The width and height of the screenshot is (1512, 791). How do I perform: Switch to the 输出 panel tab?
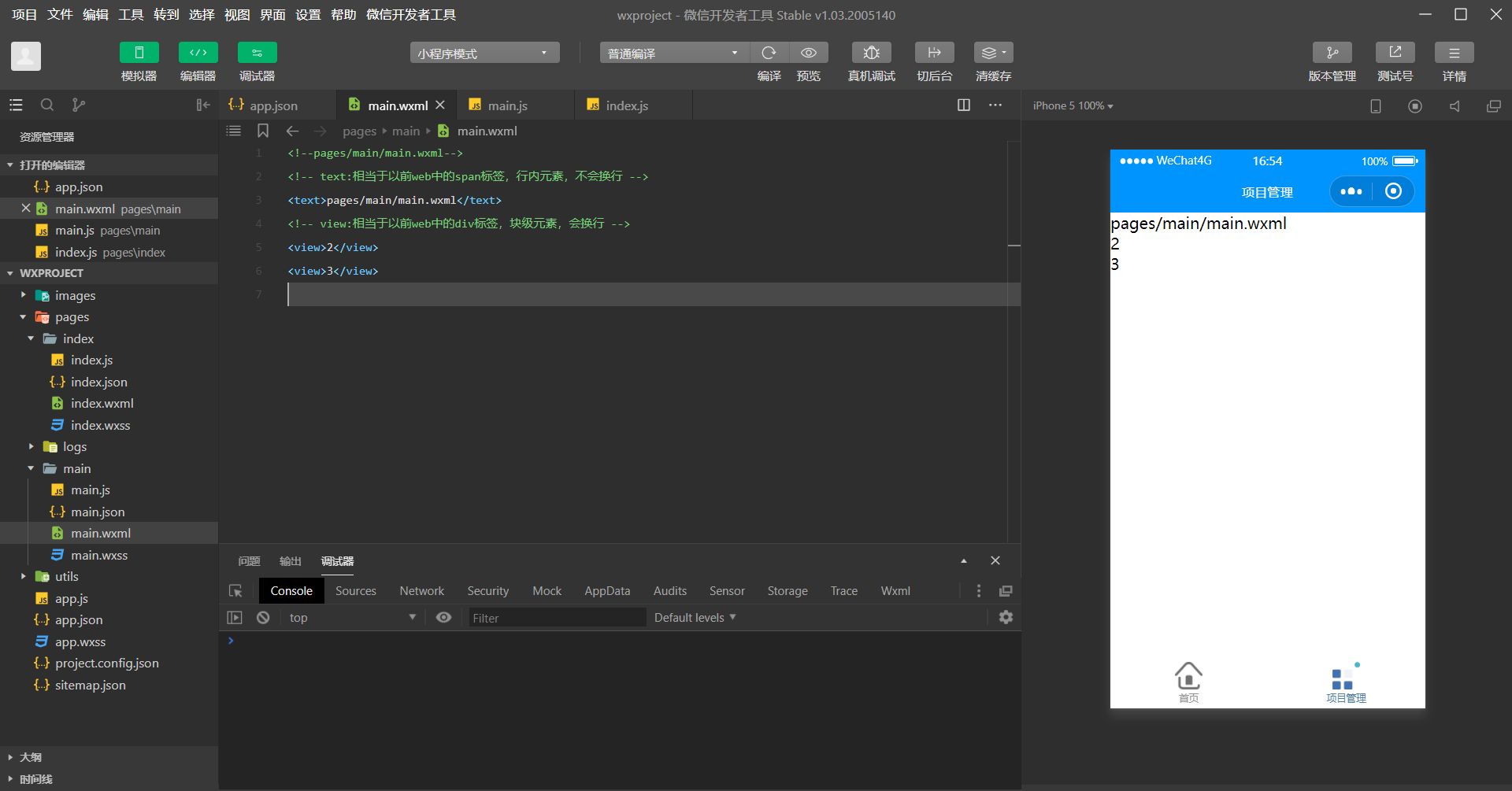pyautogui.click(x=291, y=561)
